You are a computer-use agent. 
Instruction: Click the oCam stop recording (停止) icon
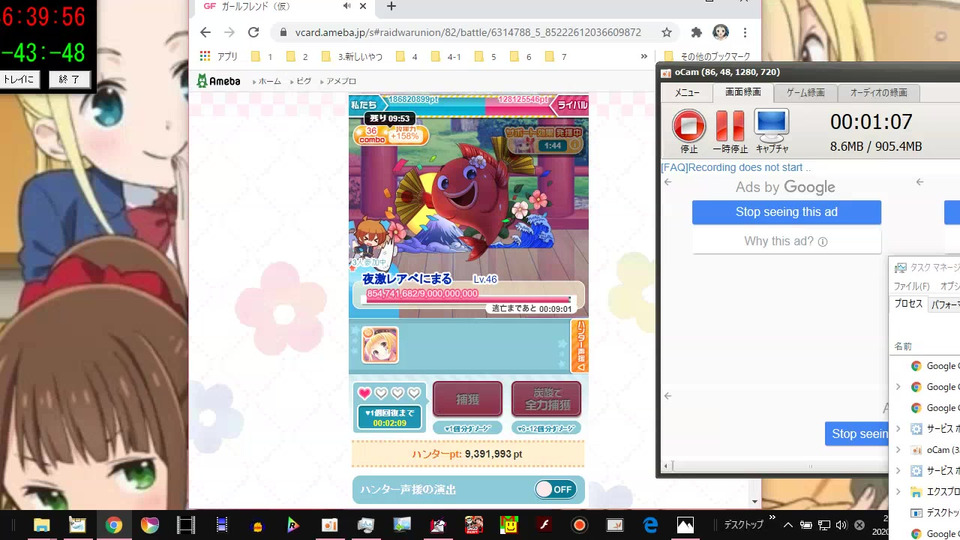point(689,126)
